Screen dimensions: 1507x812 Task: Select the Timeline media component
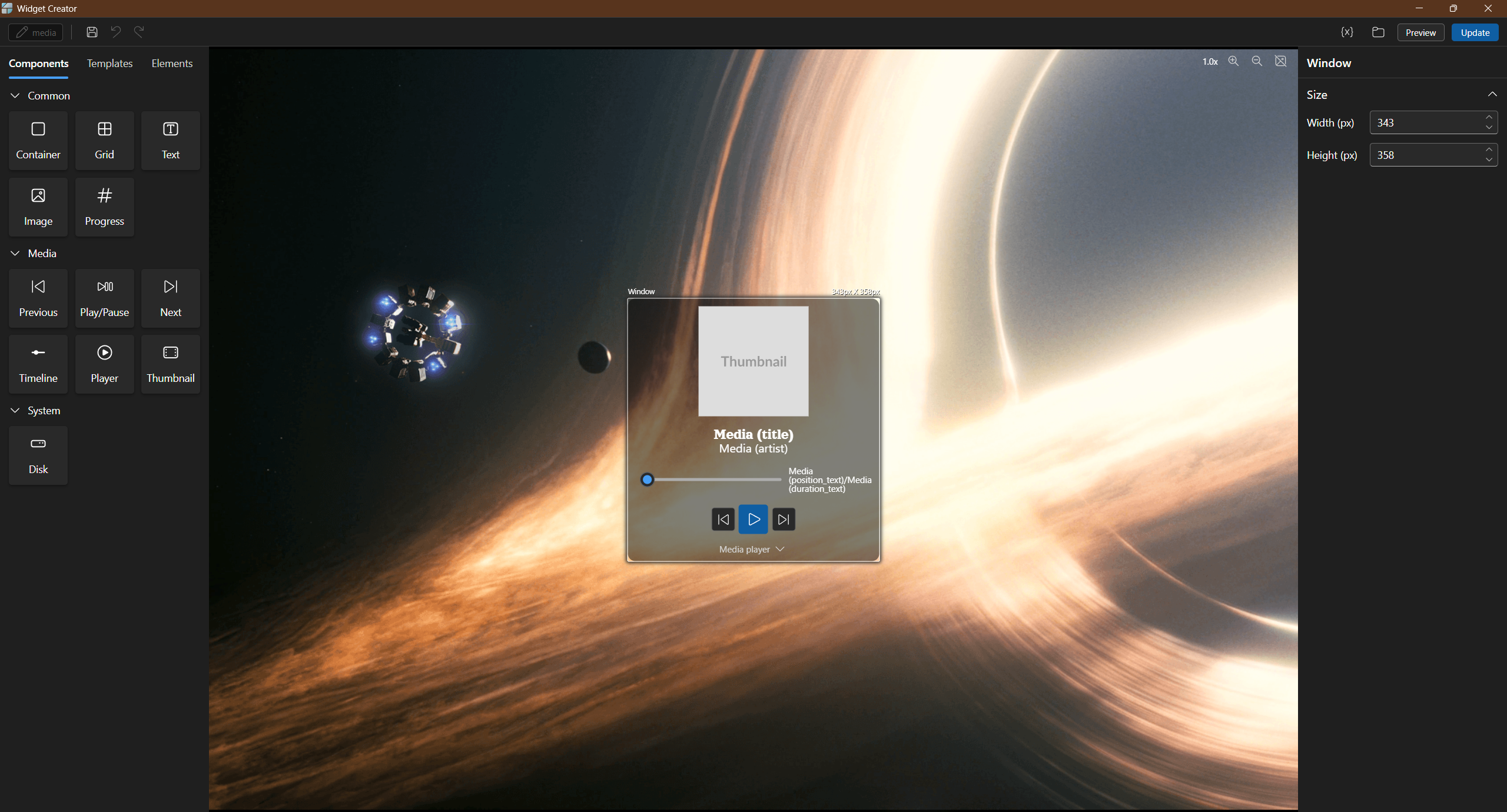click(x=37, y=364)
